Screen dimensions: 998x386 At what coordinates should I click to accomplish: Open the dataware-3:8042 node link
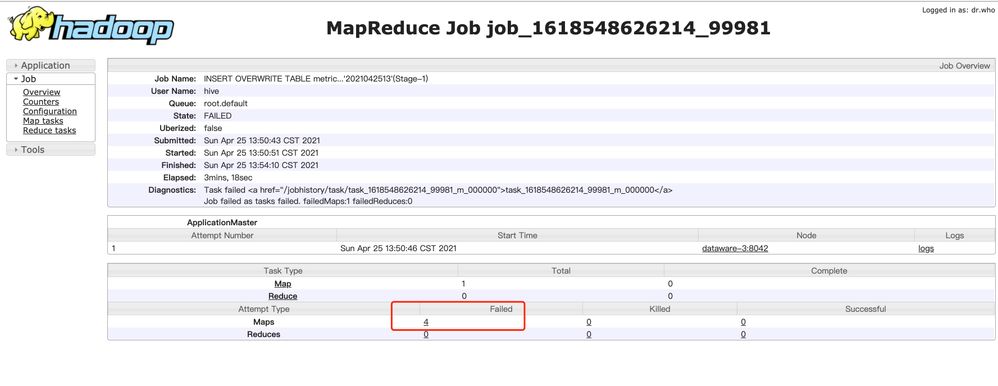pyautogui.click(x=734, y=248)
